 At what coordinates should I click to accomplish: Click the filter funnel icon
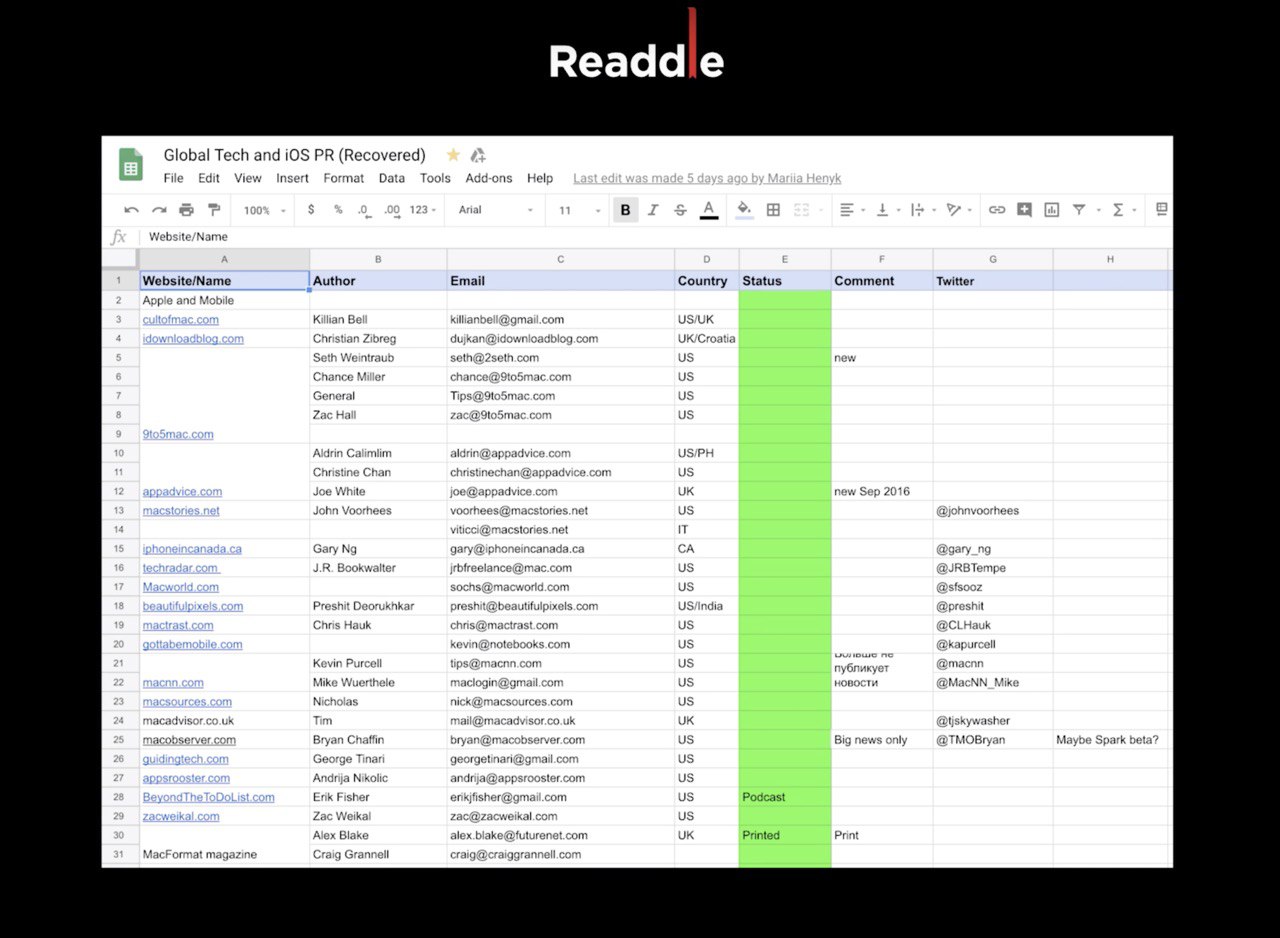coord(1079,210)
